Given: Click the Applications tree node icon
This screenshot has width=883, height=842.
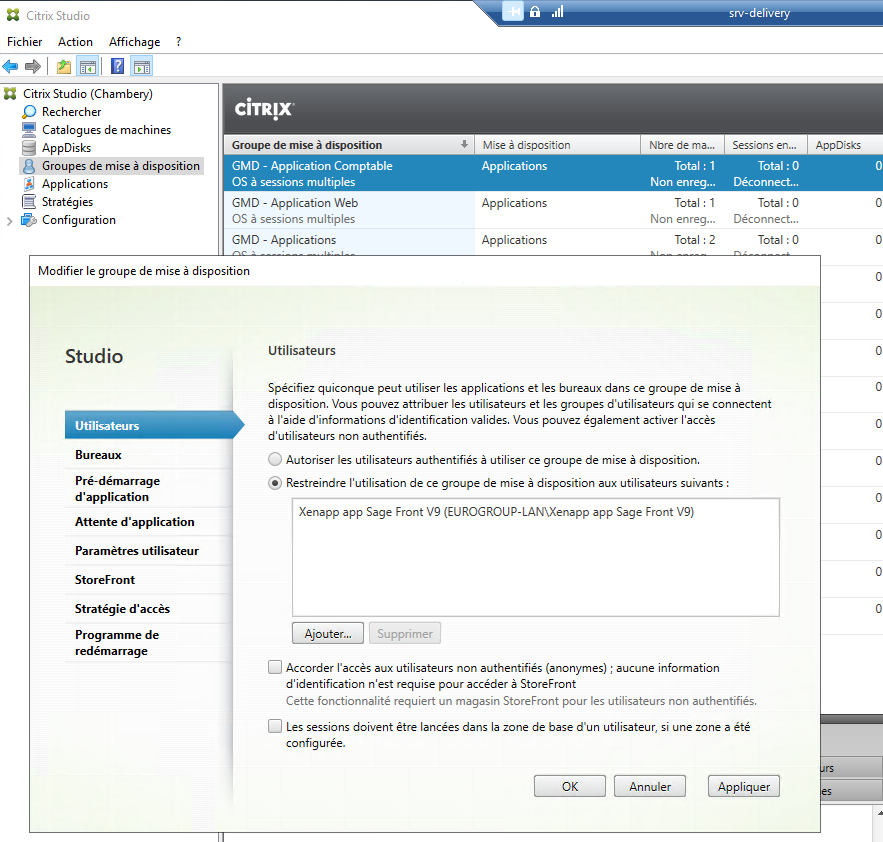Looking at the screenshot, I should pos(29,184).
